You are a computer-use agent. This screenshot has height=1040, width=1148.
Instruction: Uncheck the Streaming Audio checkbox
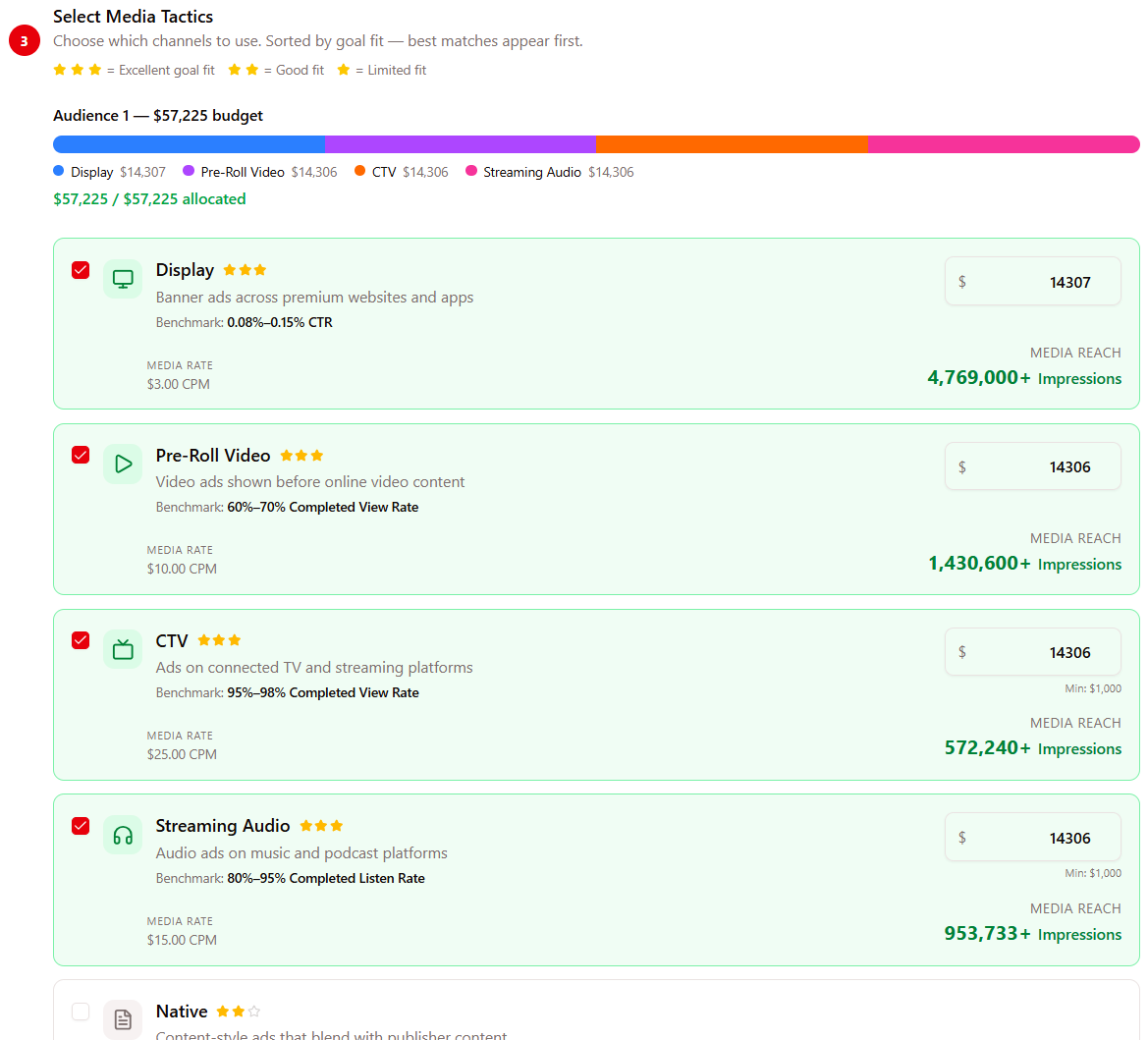coord(81,826)
